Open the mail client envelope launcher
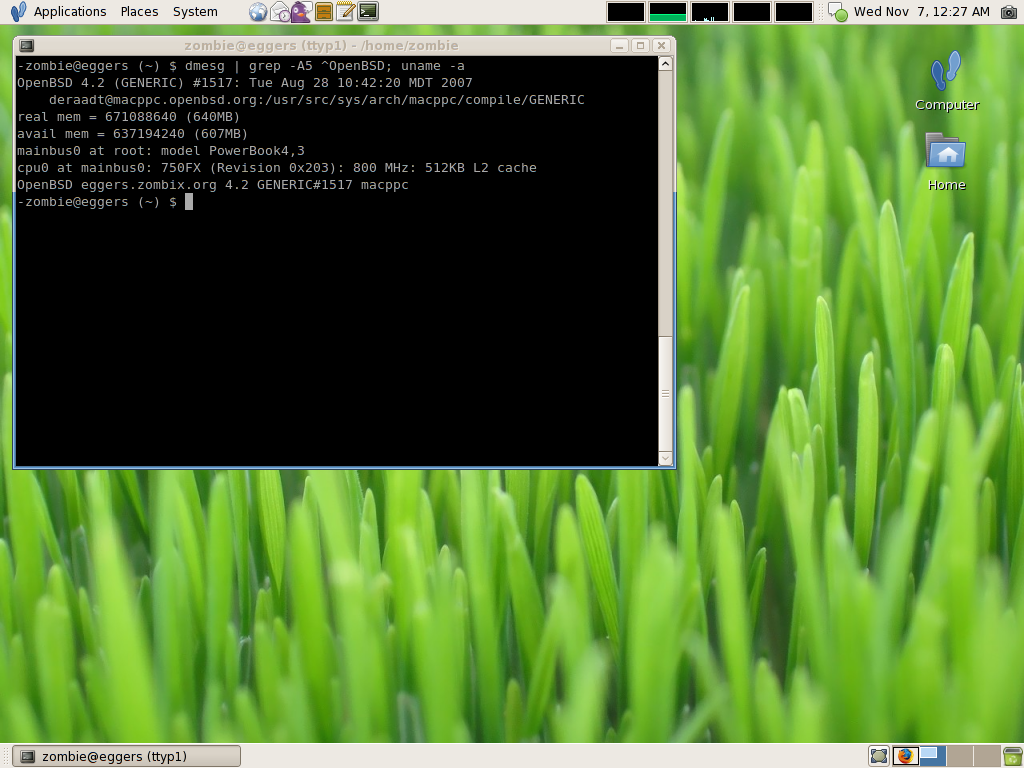The width and height of the screenshot is (1024, 768). (x=280, y=12)
